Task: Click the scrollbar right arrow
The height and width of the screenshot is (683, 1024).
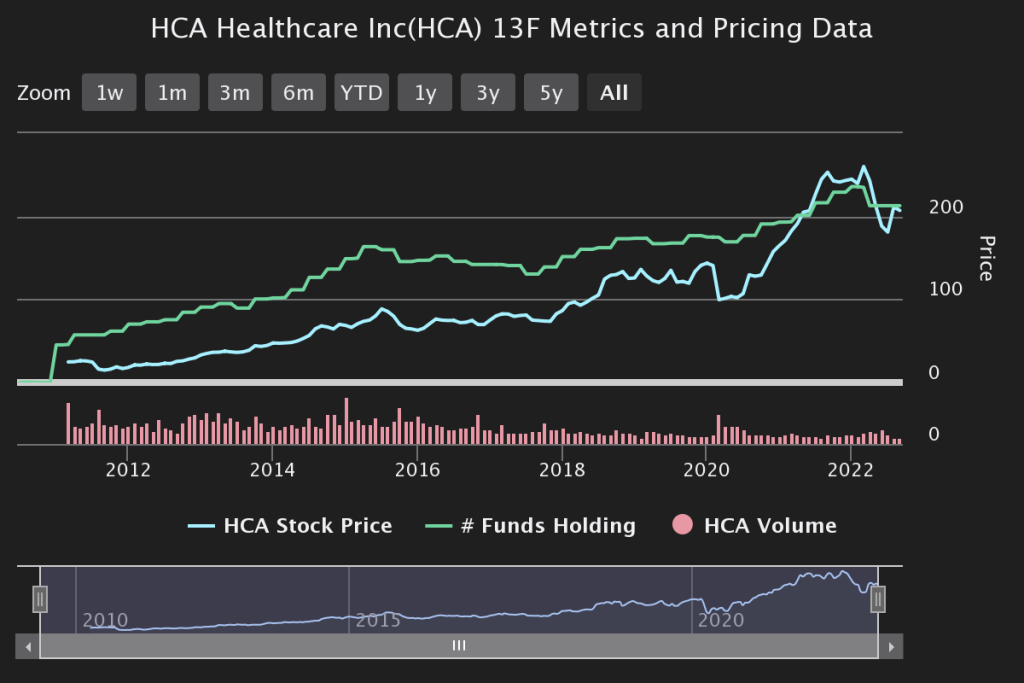Action: tap(891, 646)
